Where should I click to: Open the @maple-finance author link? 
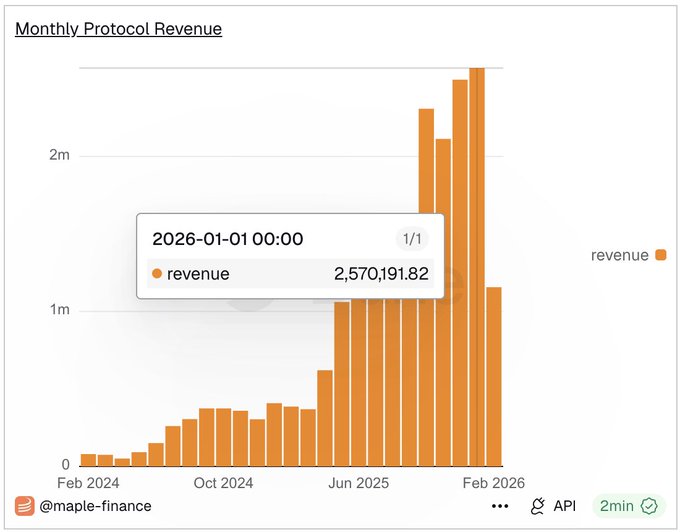tap(95, 506)
